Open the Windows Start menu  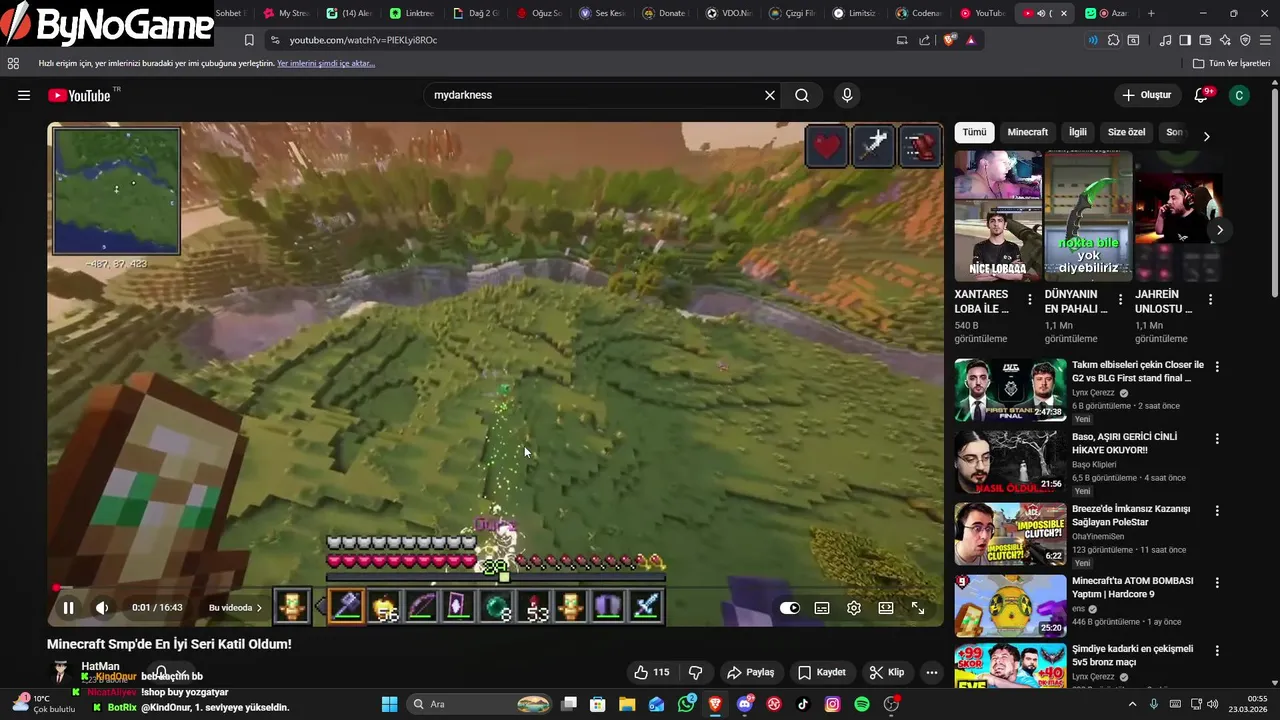tap(390, 704)
